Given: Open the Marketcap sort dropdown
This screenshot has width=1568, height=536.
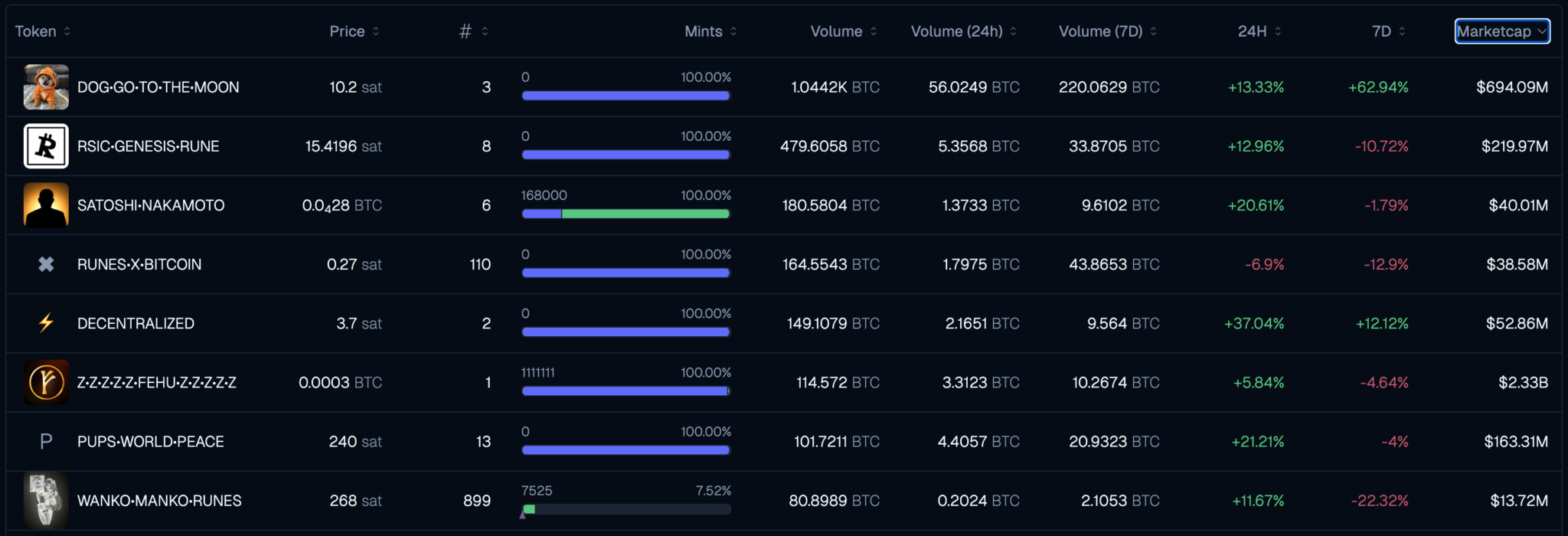Looking at the screenshot, I should 1501,31.
